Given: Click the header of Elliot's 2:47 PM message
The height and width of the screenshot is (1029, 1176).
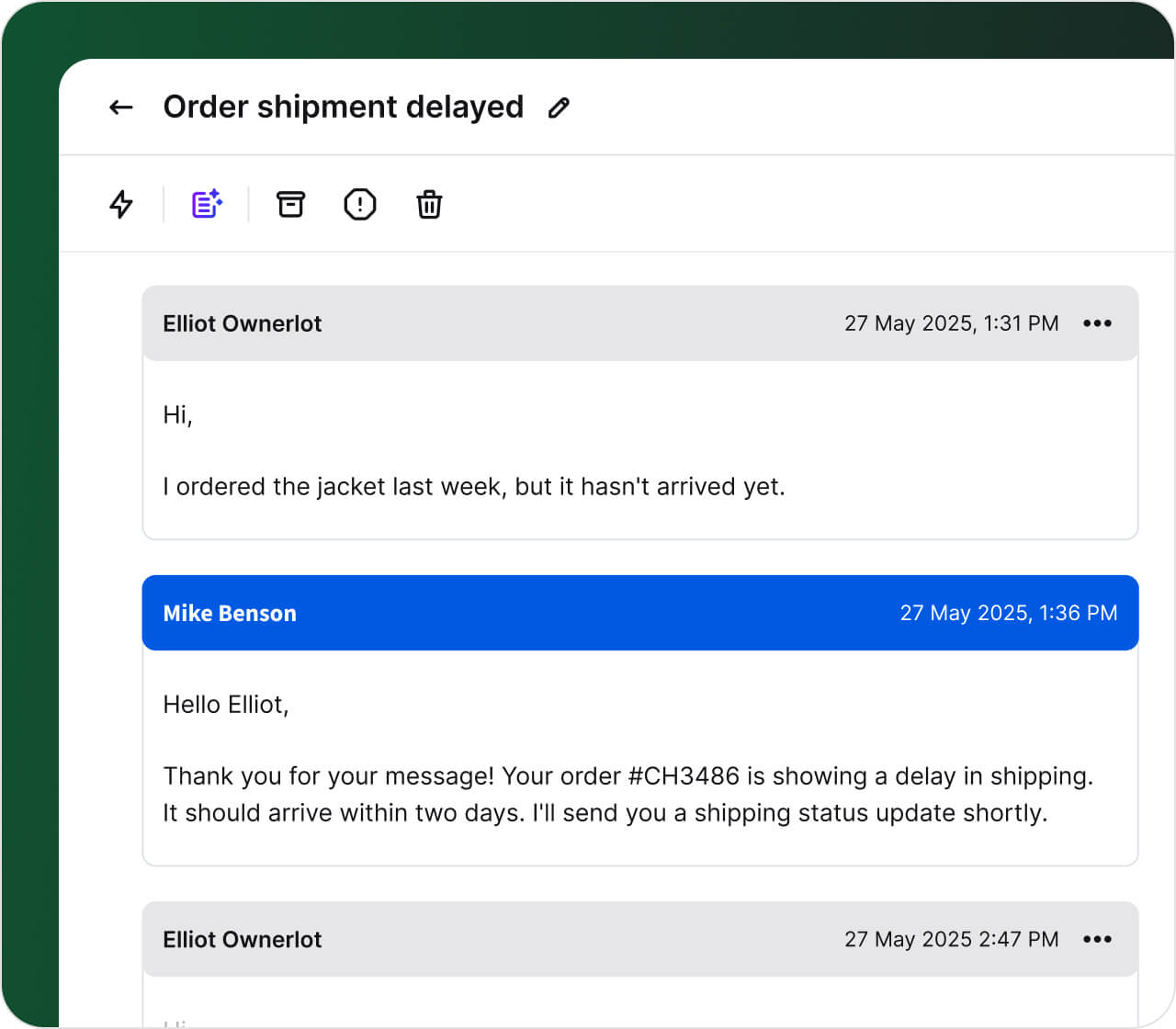Looking at the screenshot, I should point(639,939).
